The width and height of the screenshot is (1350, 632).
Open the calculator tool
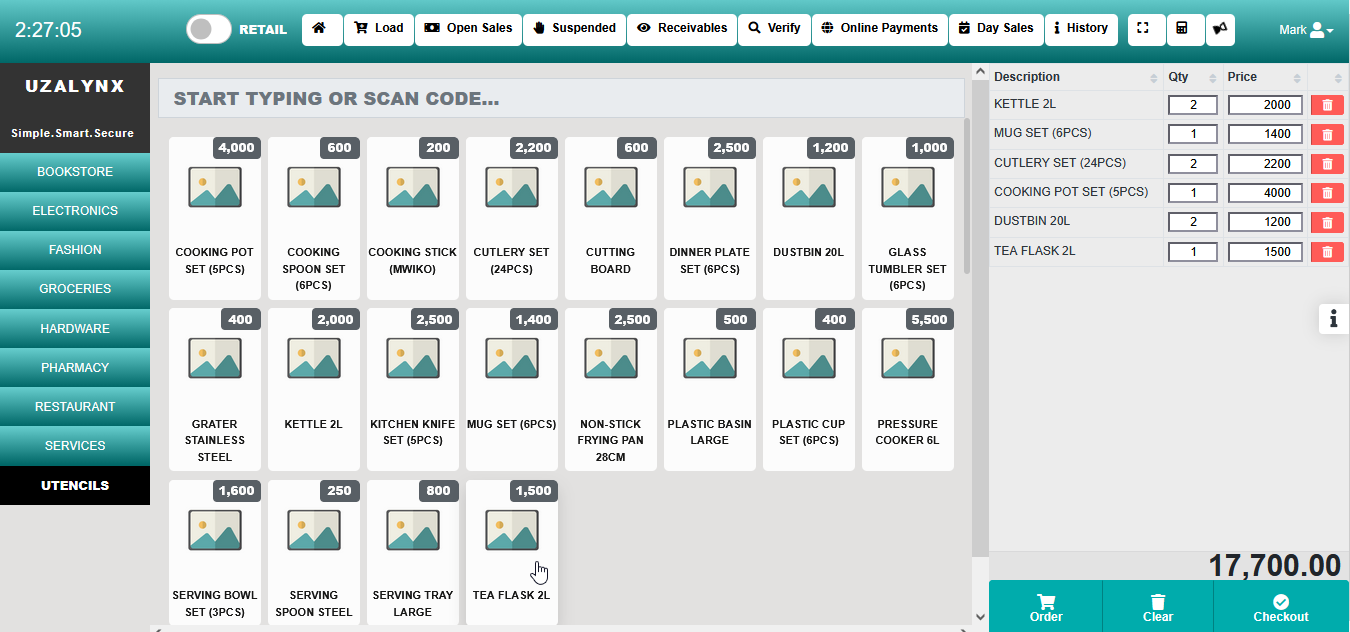(x=1182, y=29)
